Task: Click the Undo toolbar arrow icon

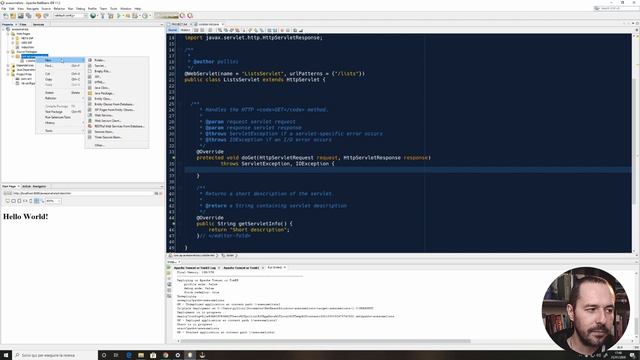Action: click(38, 16)
